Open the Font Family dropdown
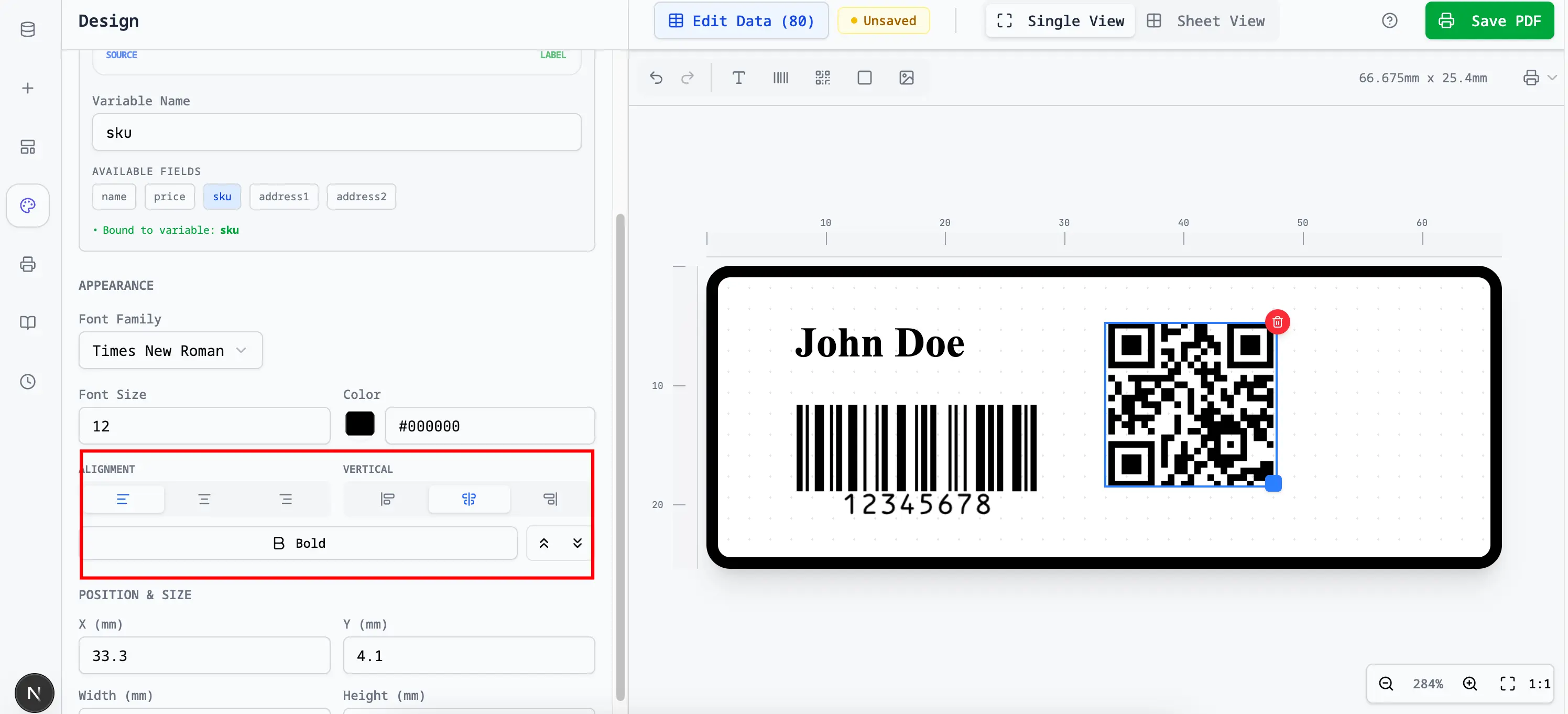The width and height of the screenshot is (1568, 714). [x=170, y=351]
